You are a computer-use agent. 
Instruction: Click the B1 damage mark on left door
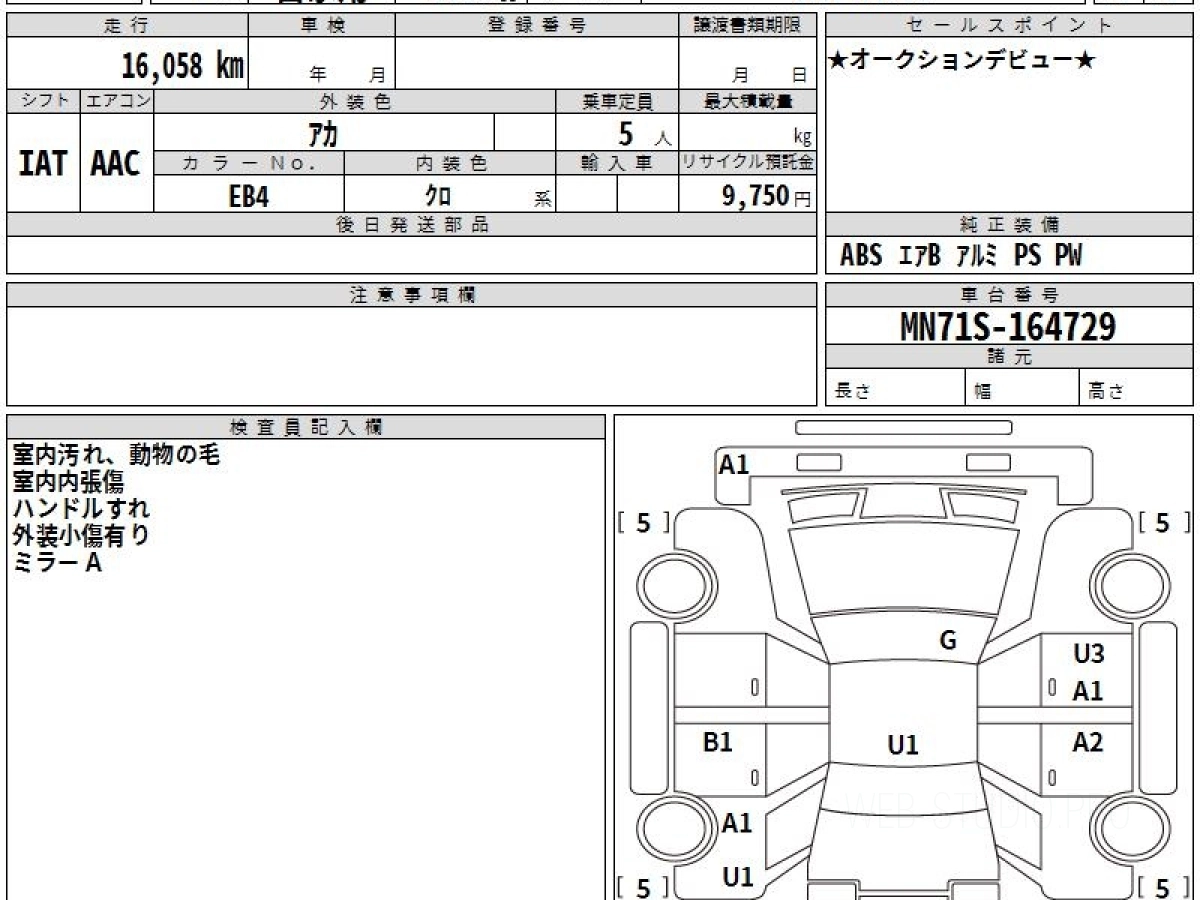pos(718,742)
